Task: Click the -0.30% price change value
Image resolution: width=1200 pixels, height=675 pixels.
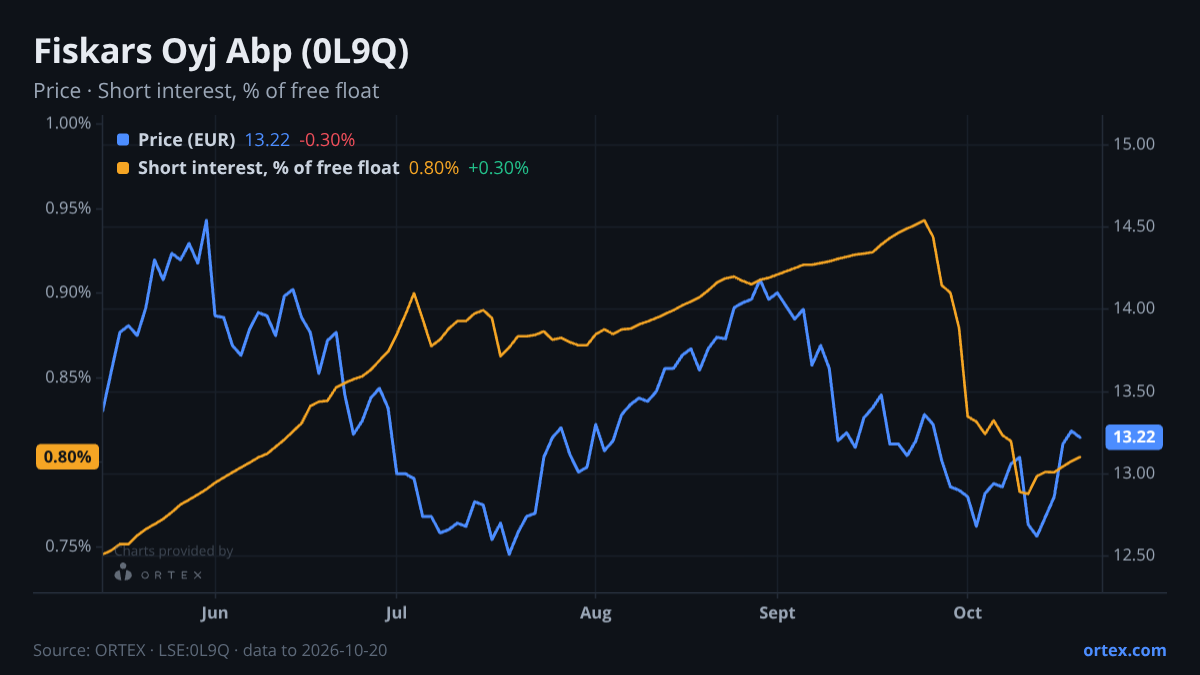Action: coord(327,140)
